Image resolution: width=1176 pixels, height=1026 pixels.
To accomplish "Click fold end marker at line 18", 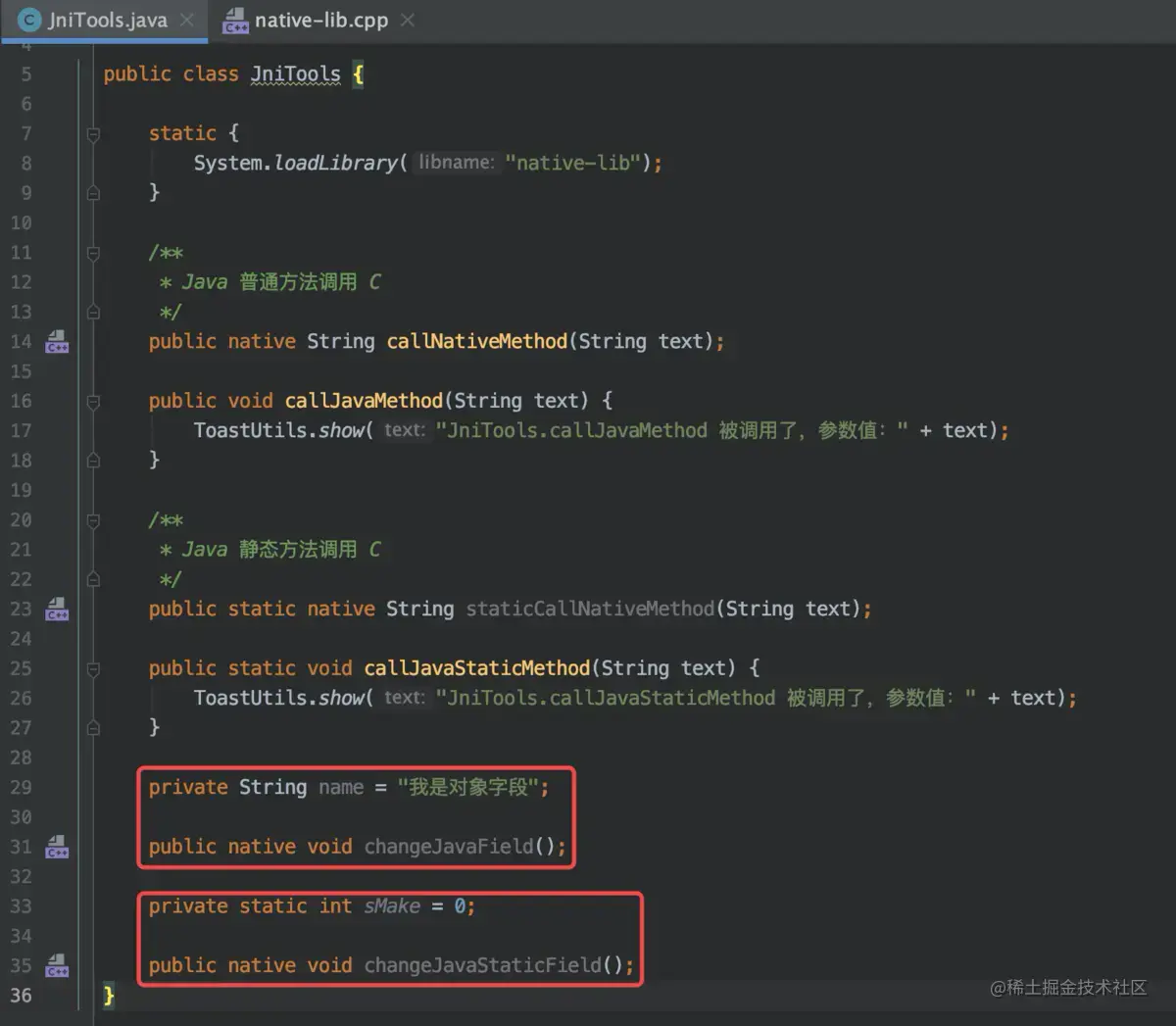I will (93, 461).
